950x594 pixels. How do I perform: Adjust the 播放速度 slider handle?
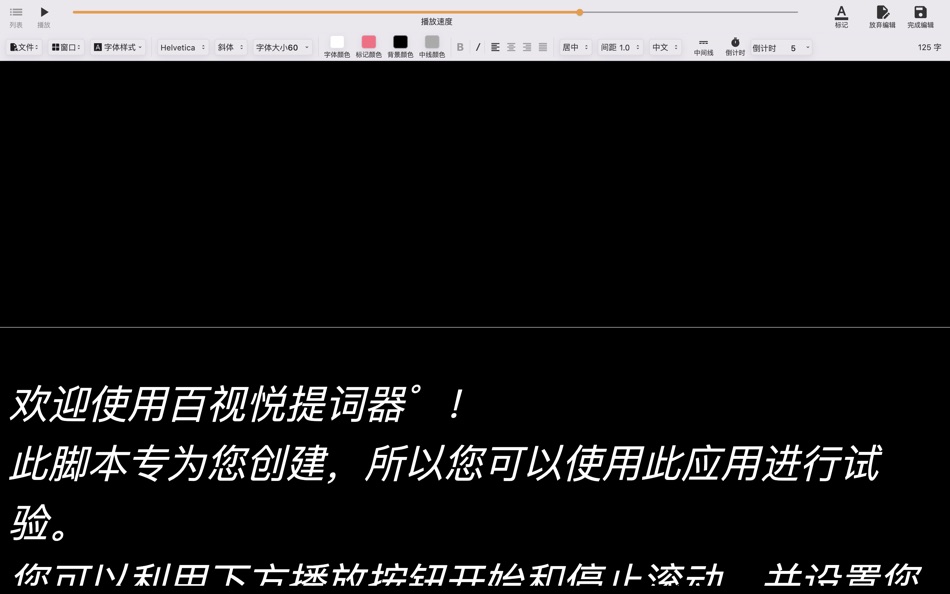coord(580,12)
